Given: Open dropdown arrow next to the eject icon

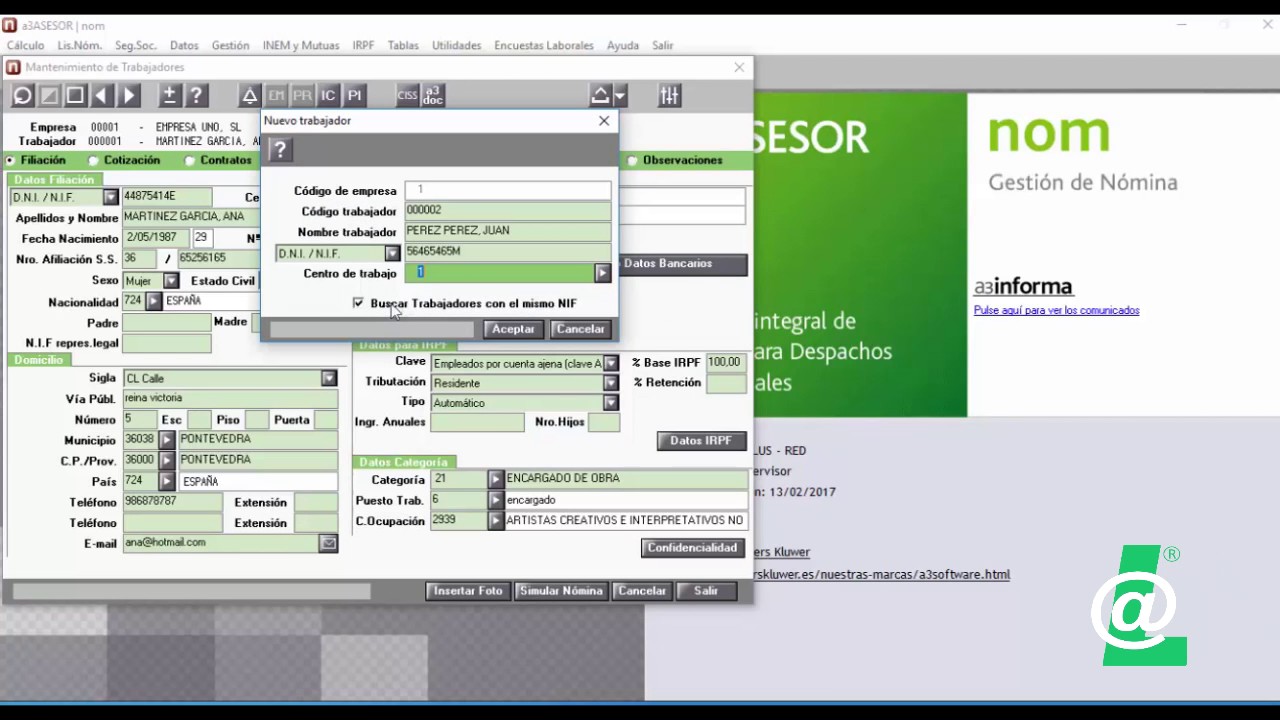Looking at the screenshot, I should pyautogui.click(x=620, y=96).
